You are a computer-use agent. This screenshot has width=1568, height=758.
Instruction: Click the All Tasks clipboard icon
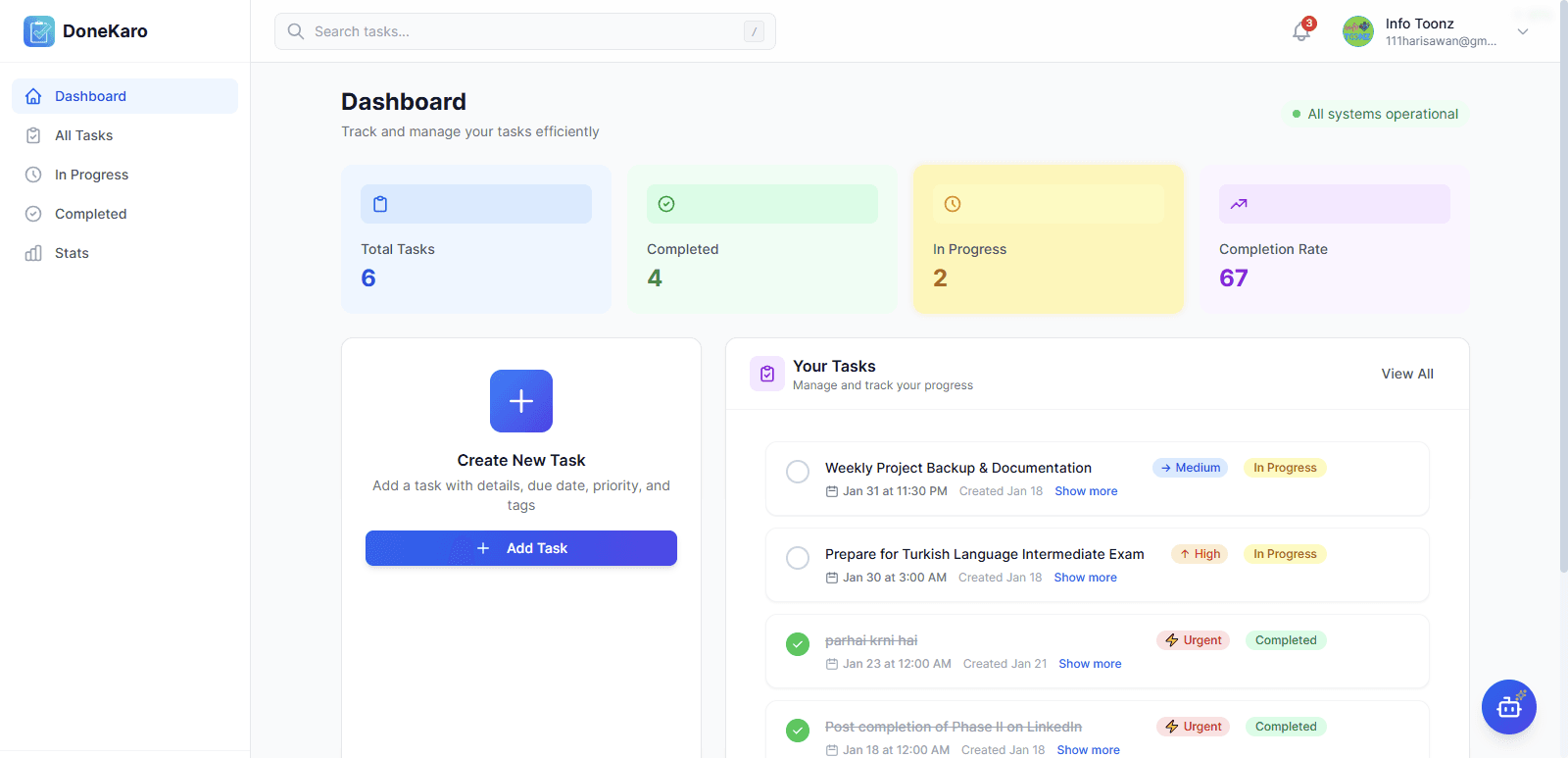33,135
